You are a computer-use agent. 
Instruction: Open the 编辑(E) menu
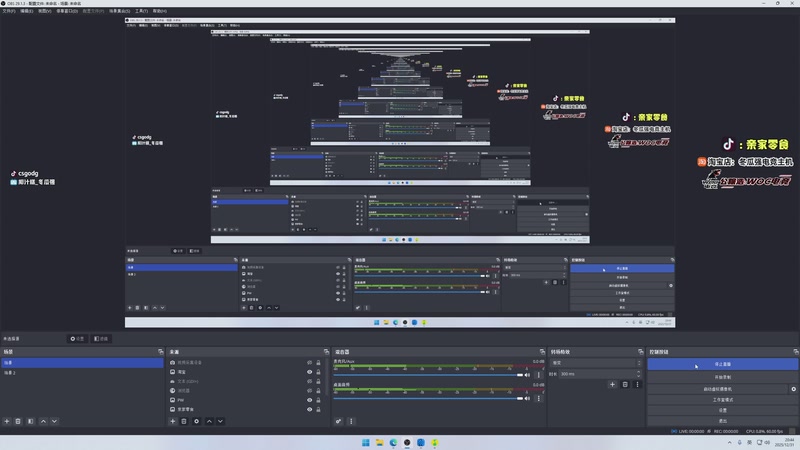click(27, 11)
